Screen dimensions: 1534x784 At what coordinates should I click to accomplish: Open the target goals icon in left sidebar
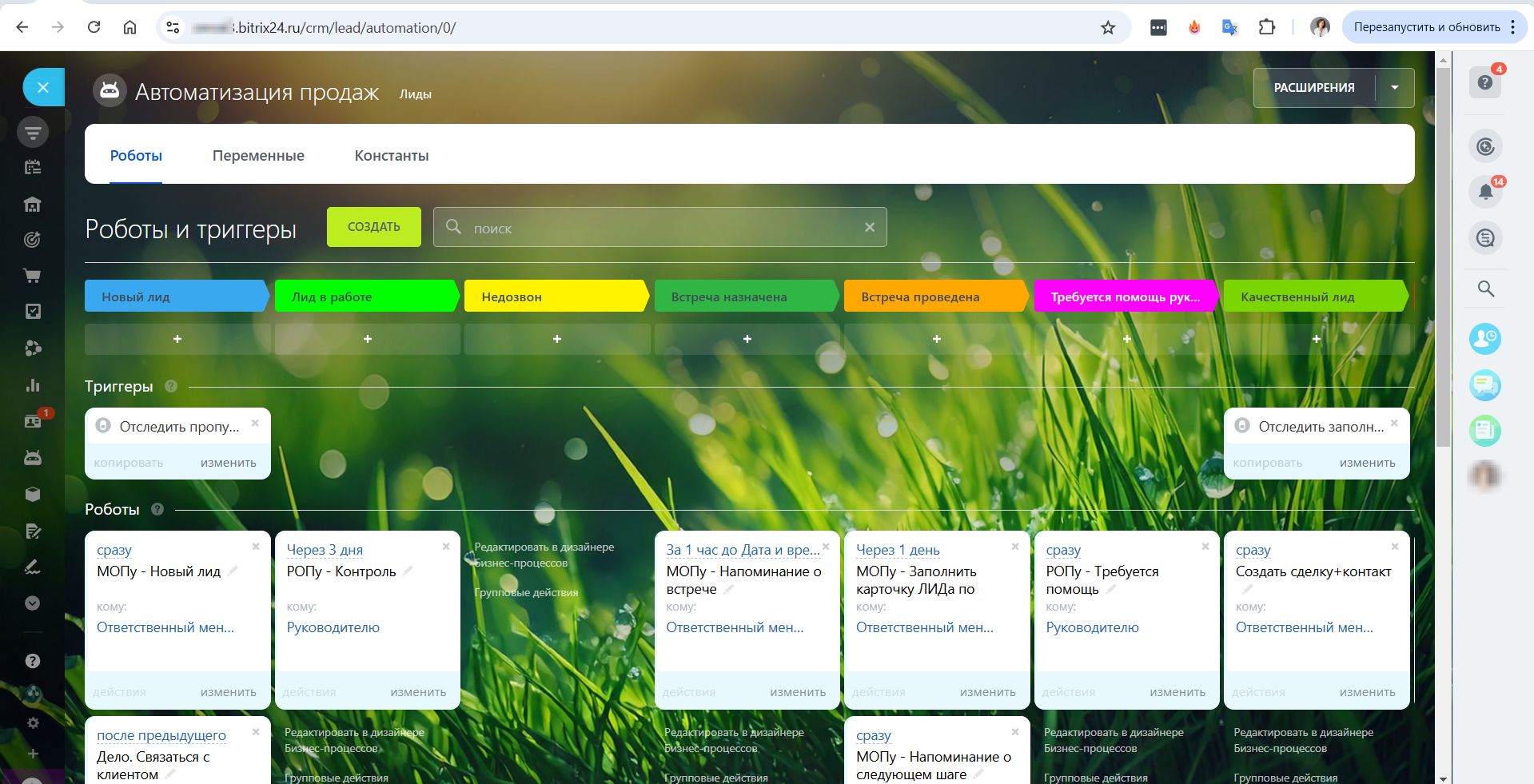click(33, 239)
